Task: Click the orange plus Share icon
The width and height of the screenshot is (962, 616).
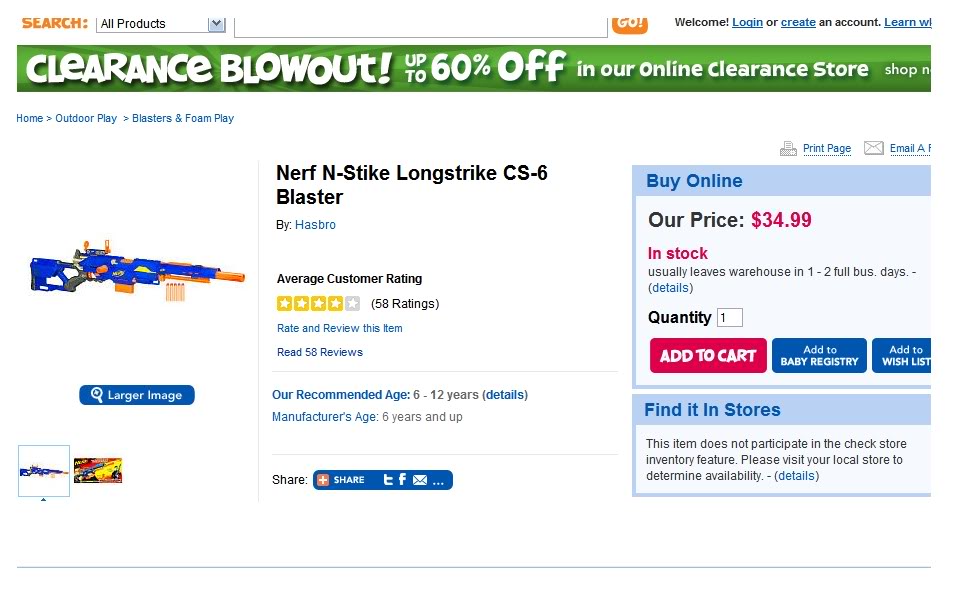Action: 323,480
